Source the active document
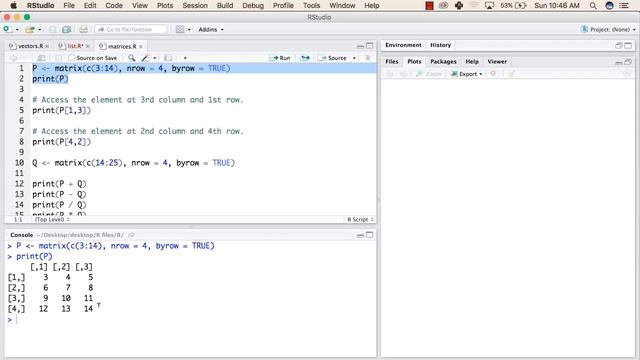The height and width of the screenshot is (360, 640). [332, 58]
